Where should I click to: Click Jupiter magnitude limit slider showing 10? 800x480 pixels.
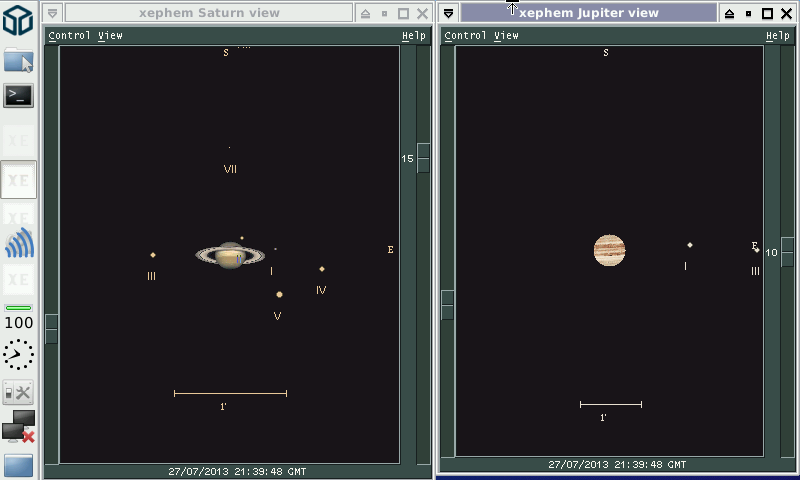(787, 252)
